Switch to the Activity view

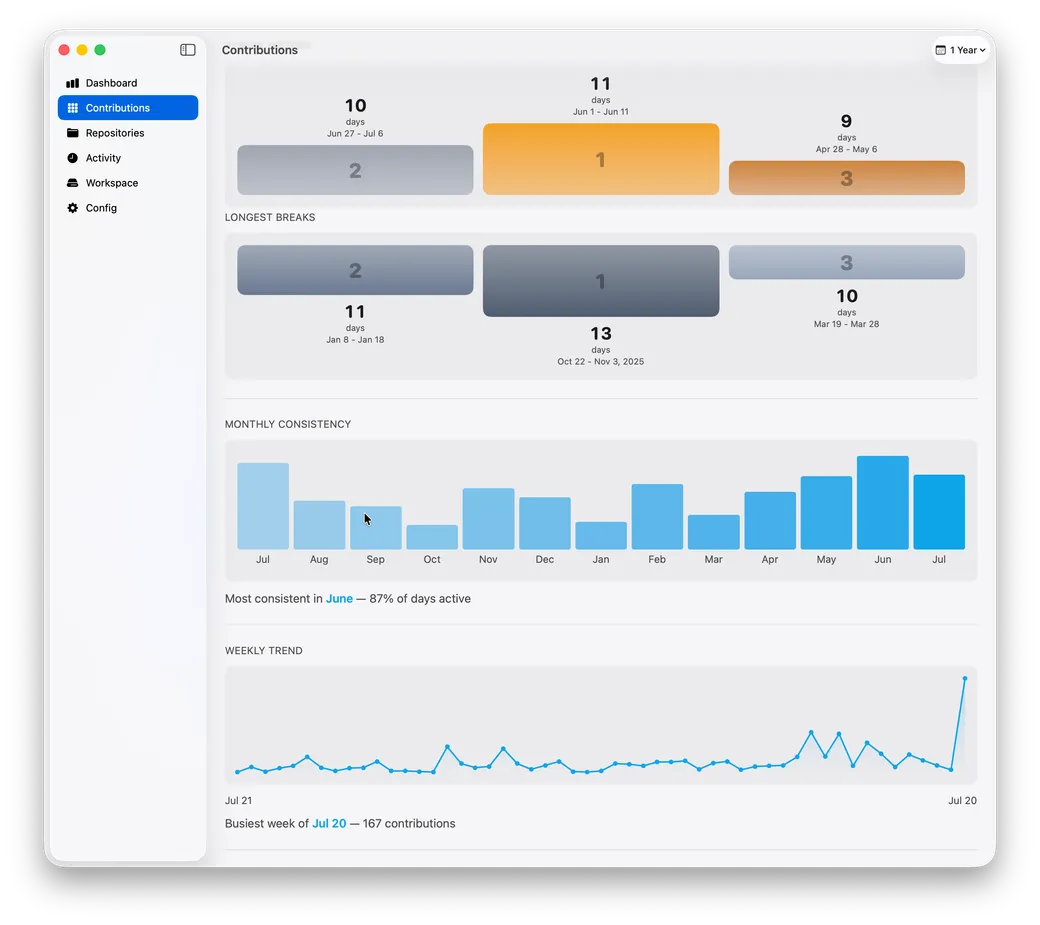click(x=128, y=158)
